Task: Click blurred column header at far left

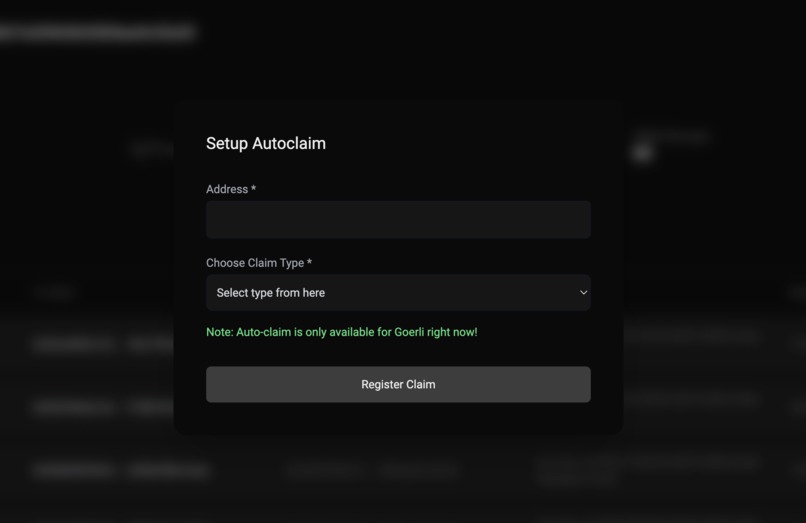Action: coord(54,293)
